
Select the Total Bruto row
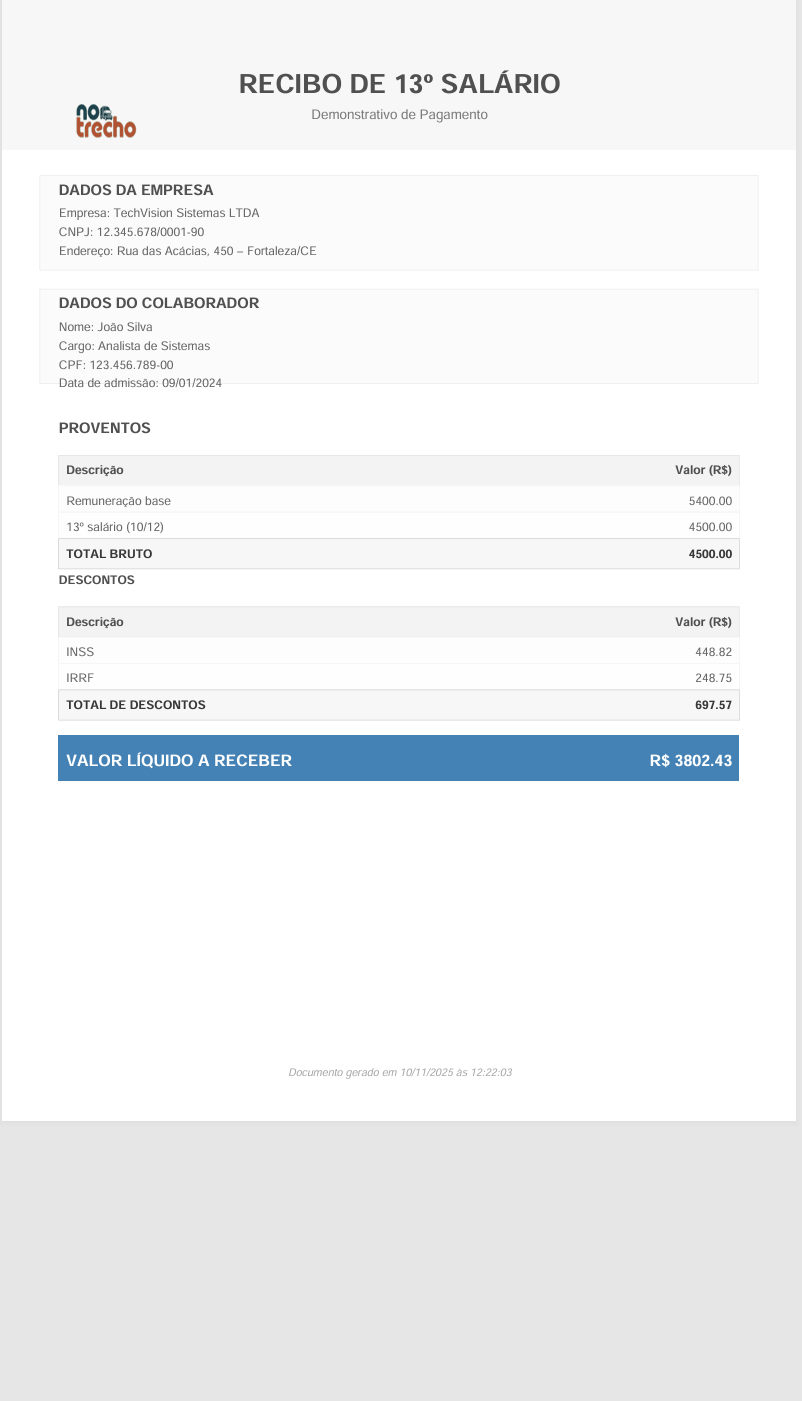[398, 554]
